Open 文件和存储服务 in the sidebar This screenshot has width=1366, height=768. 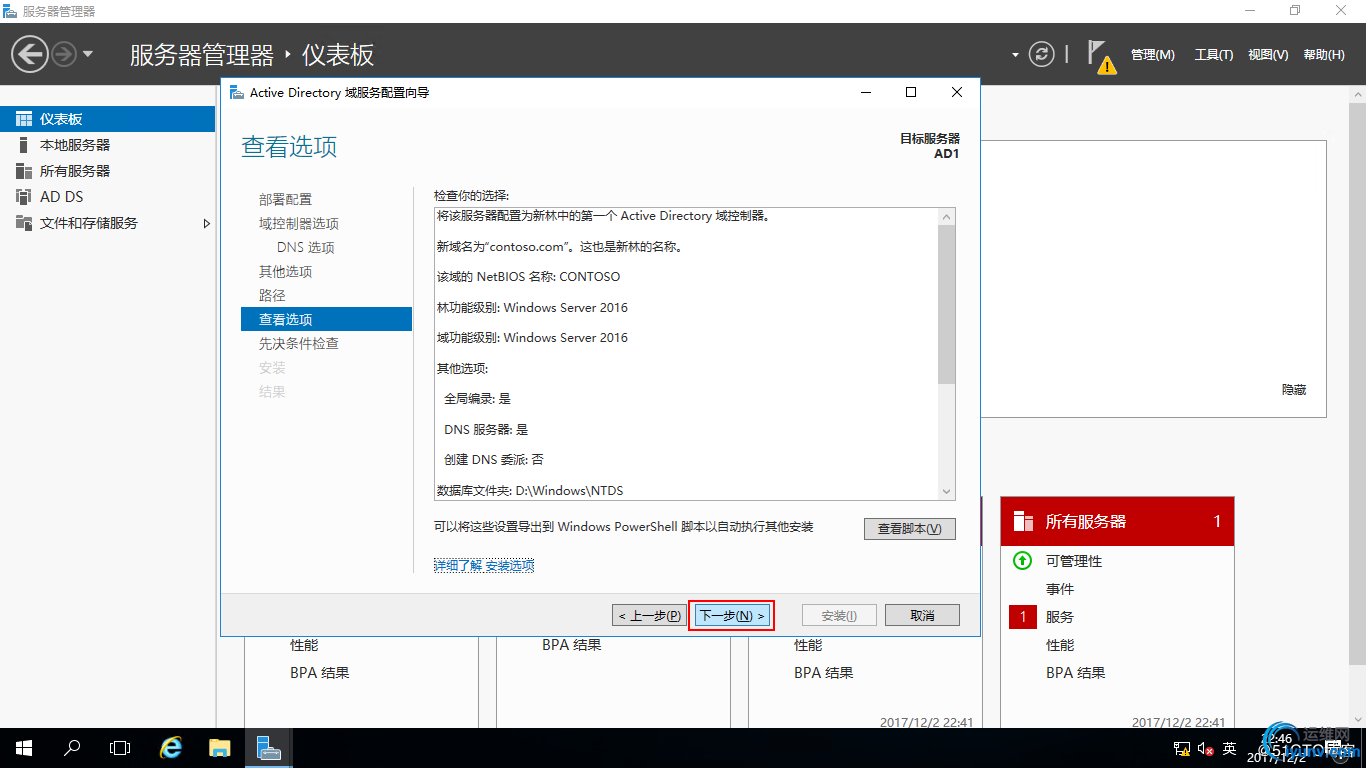tap(107, 223)
